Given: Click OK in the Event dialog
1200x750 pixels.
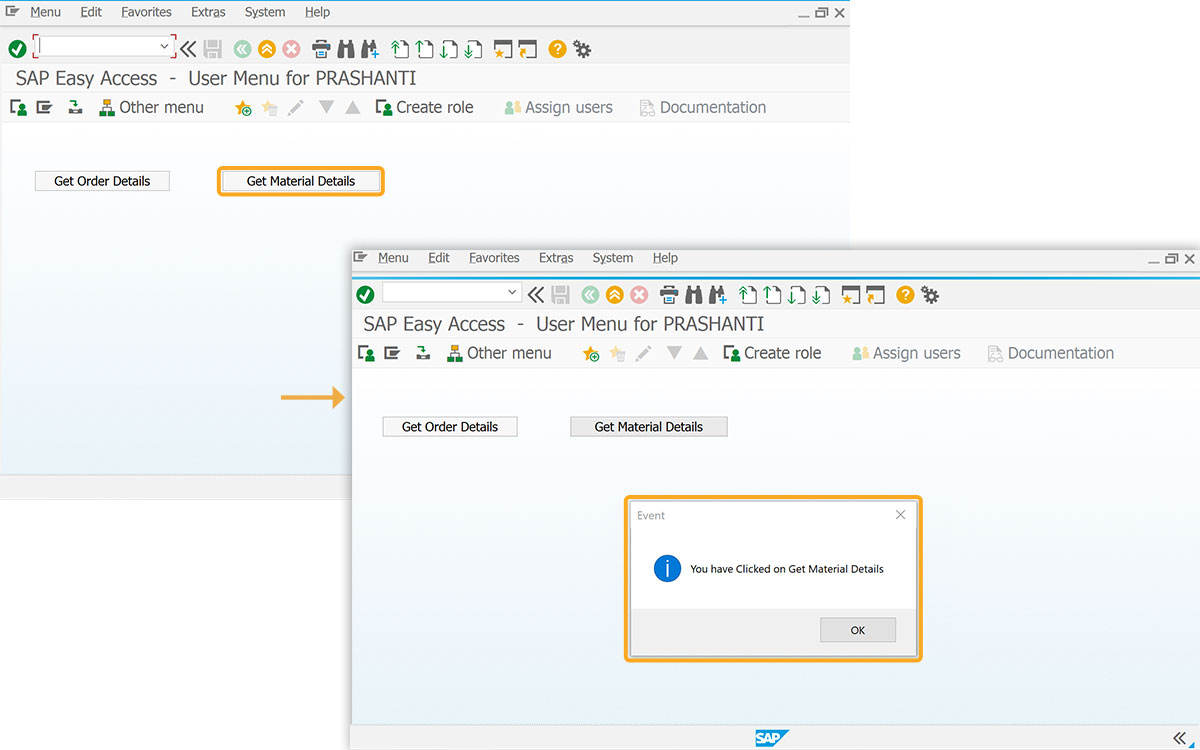Looking at the screenshot, I should click(858, 630).
